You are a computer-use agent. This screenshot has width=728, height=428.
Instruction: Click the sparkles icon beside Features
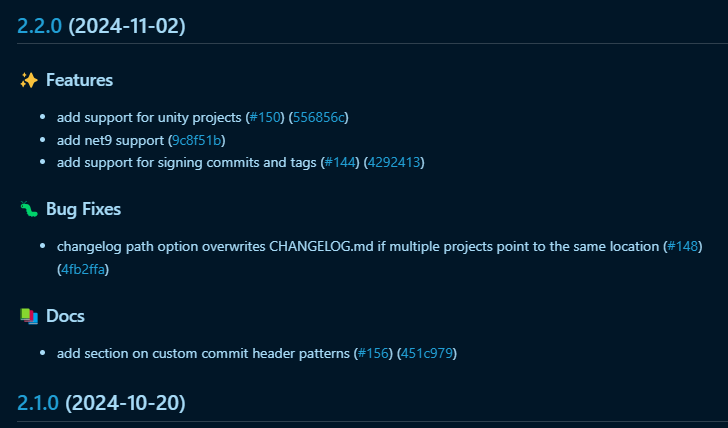29,80
